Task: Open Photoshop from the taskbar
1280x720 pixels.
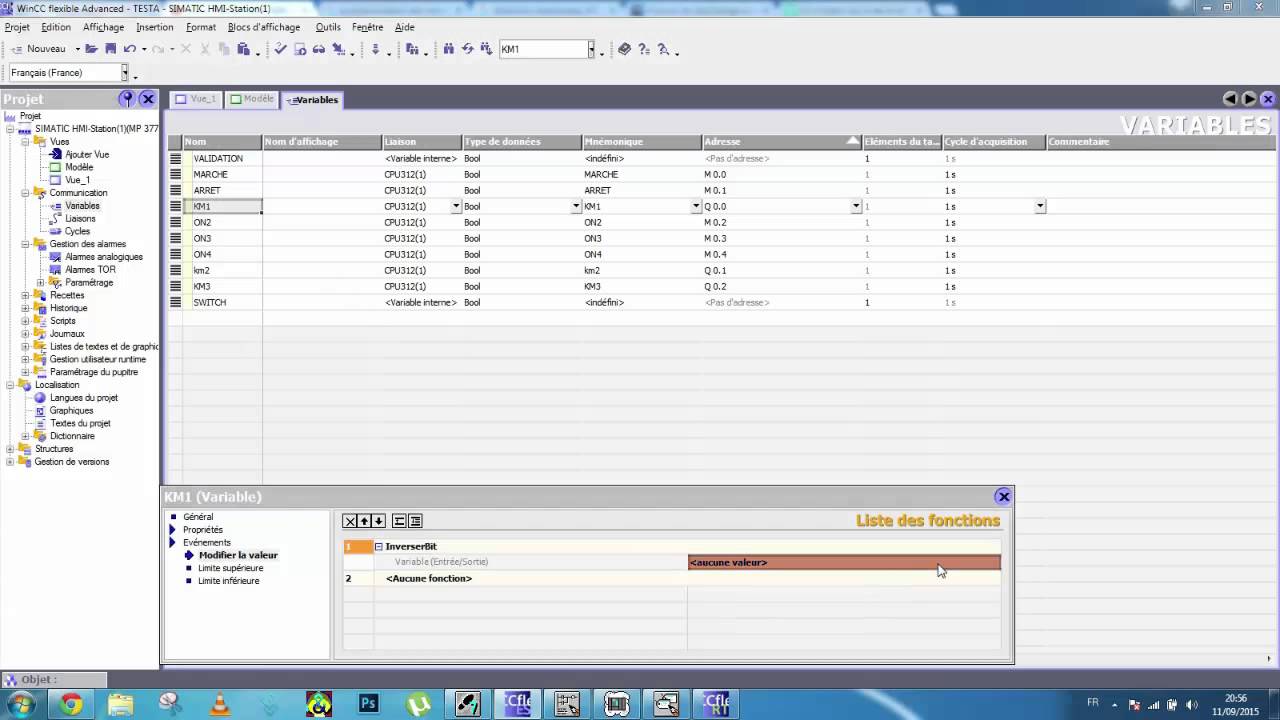Action: point(369,704)
